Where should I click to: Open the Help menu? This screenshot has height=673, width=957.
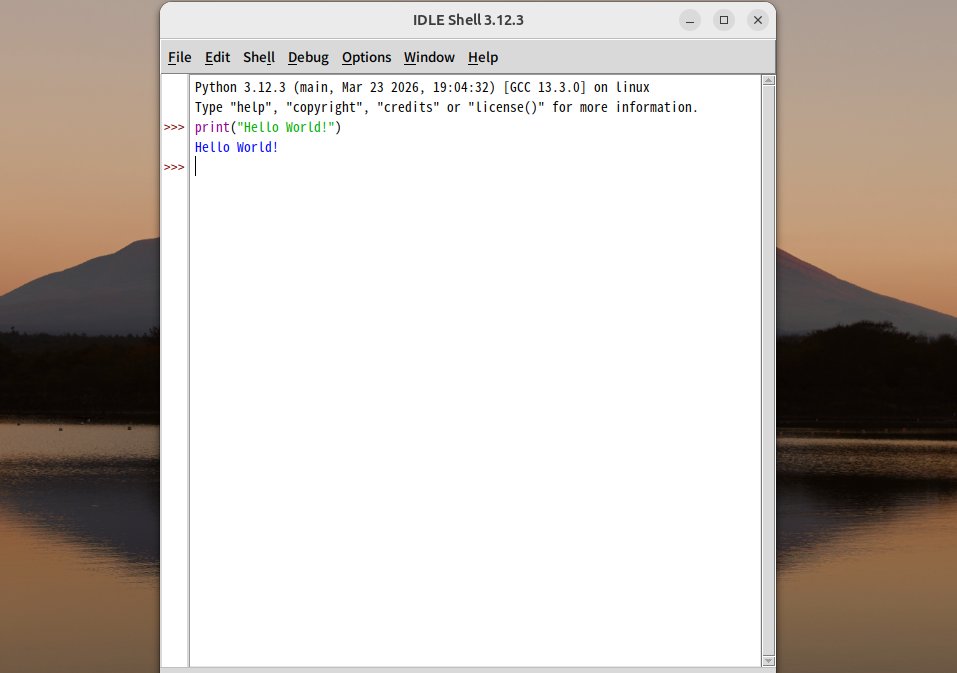tap(483, 57)
